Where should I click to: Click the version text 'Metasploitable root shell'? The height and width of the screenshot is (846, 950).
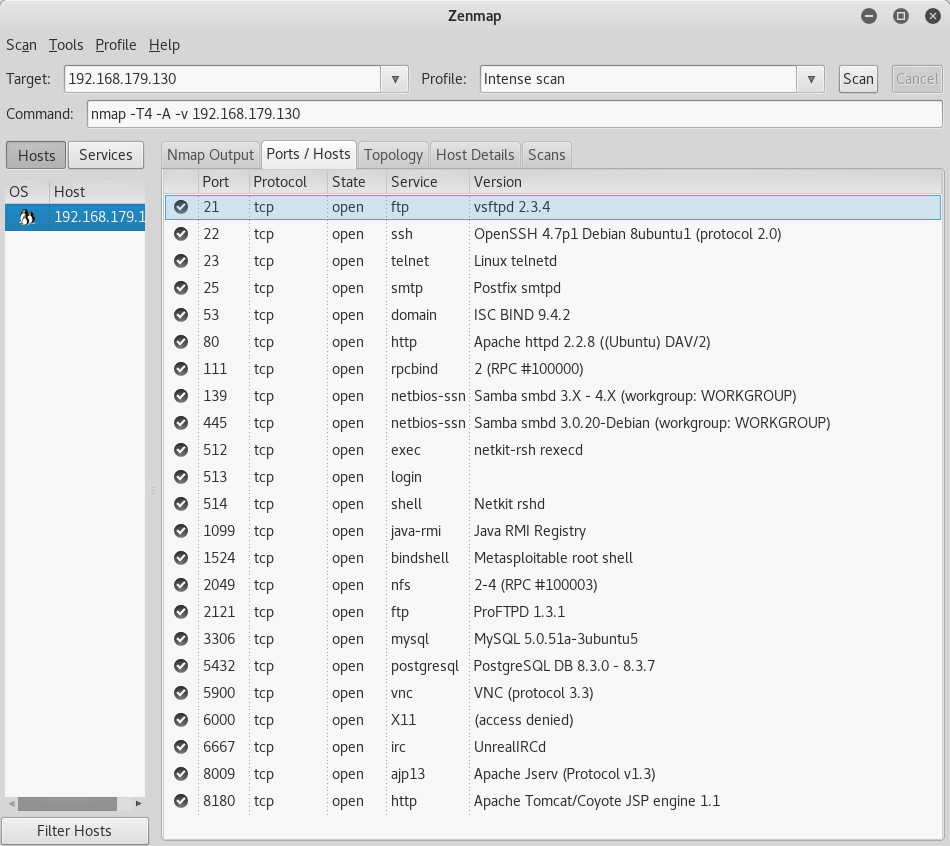553,558
